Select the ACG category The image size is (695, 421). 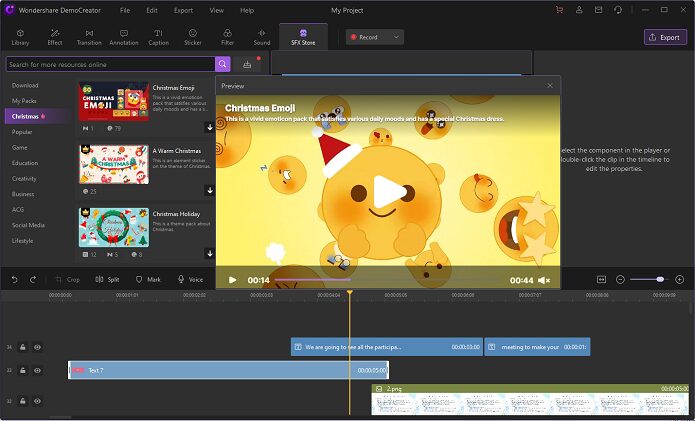(18, 209)
